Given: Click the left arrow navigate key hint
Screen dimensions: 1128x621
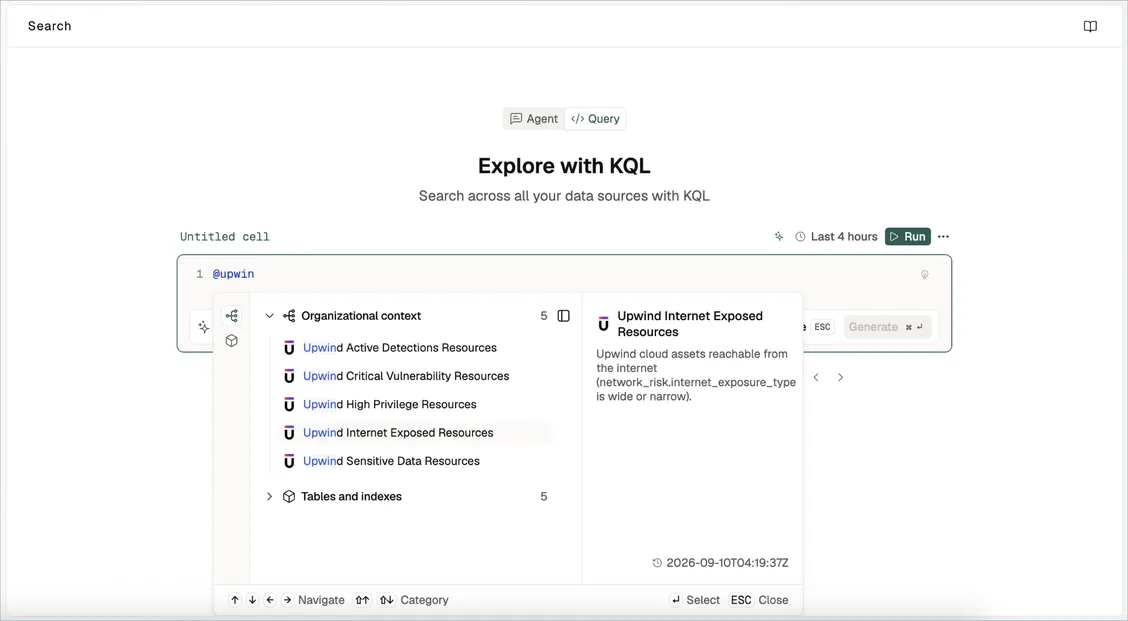Looking at the screenshot, I should (270, 600).
